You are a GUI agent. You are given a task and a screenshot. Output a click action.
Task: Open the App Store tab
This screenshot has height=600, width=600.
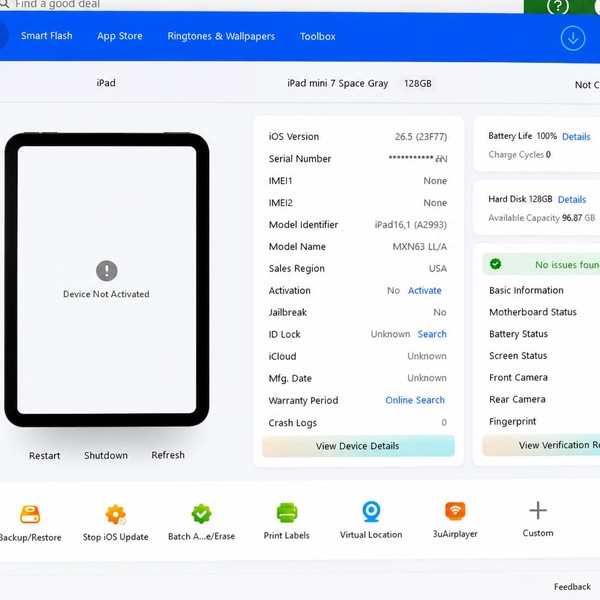coord(120,36)
